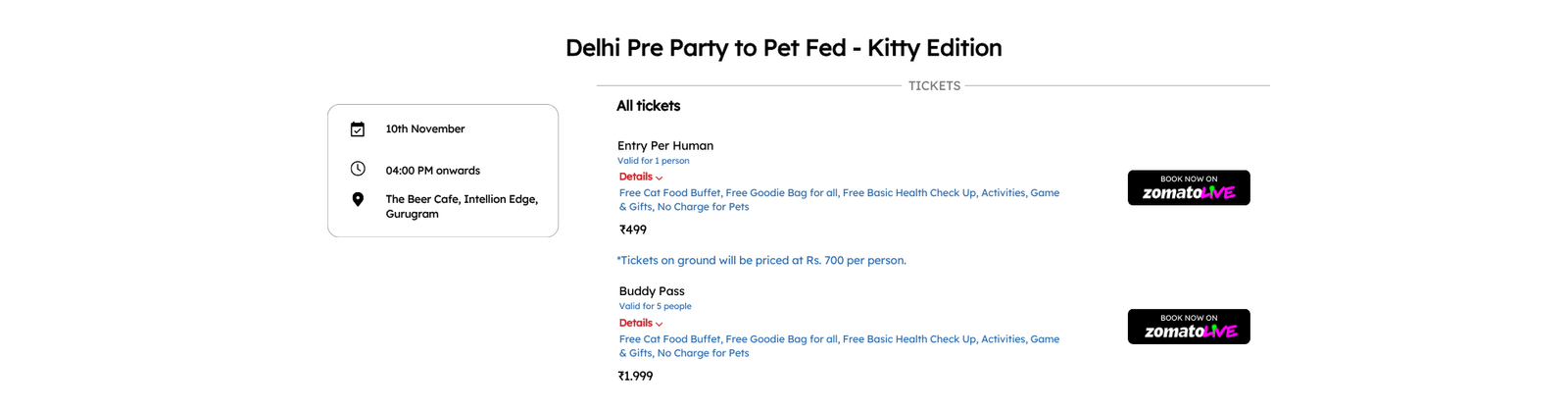This screenshot has width=1568, height=409.
Task: Book Entry Per Human on Zomato Live
Action: (x=1189, y=187)
